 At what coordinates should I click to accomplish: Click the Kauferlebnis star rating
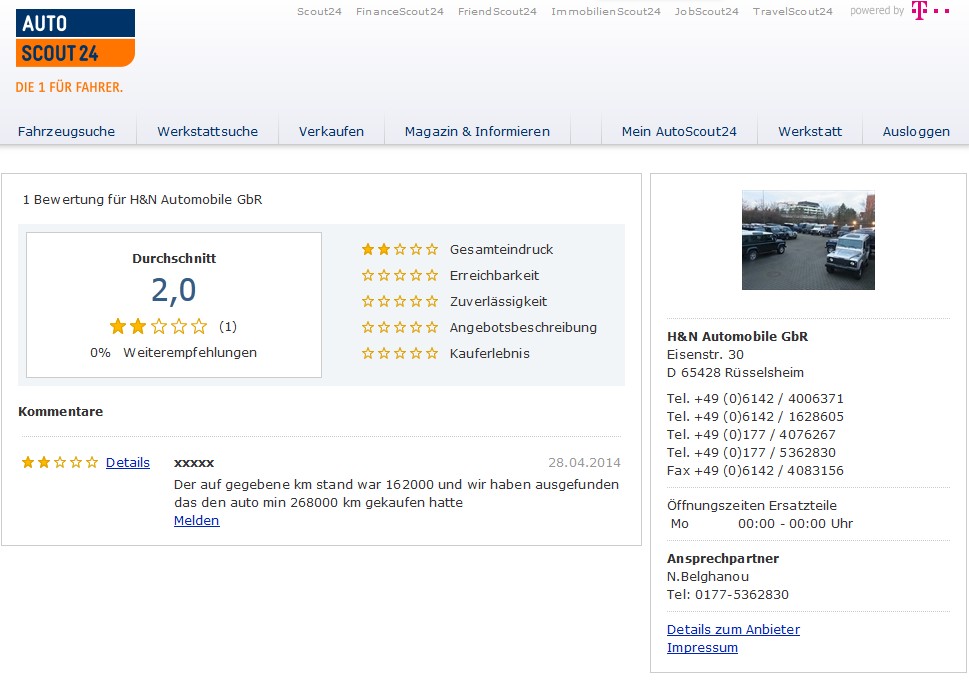pos(399,354)
